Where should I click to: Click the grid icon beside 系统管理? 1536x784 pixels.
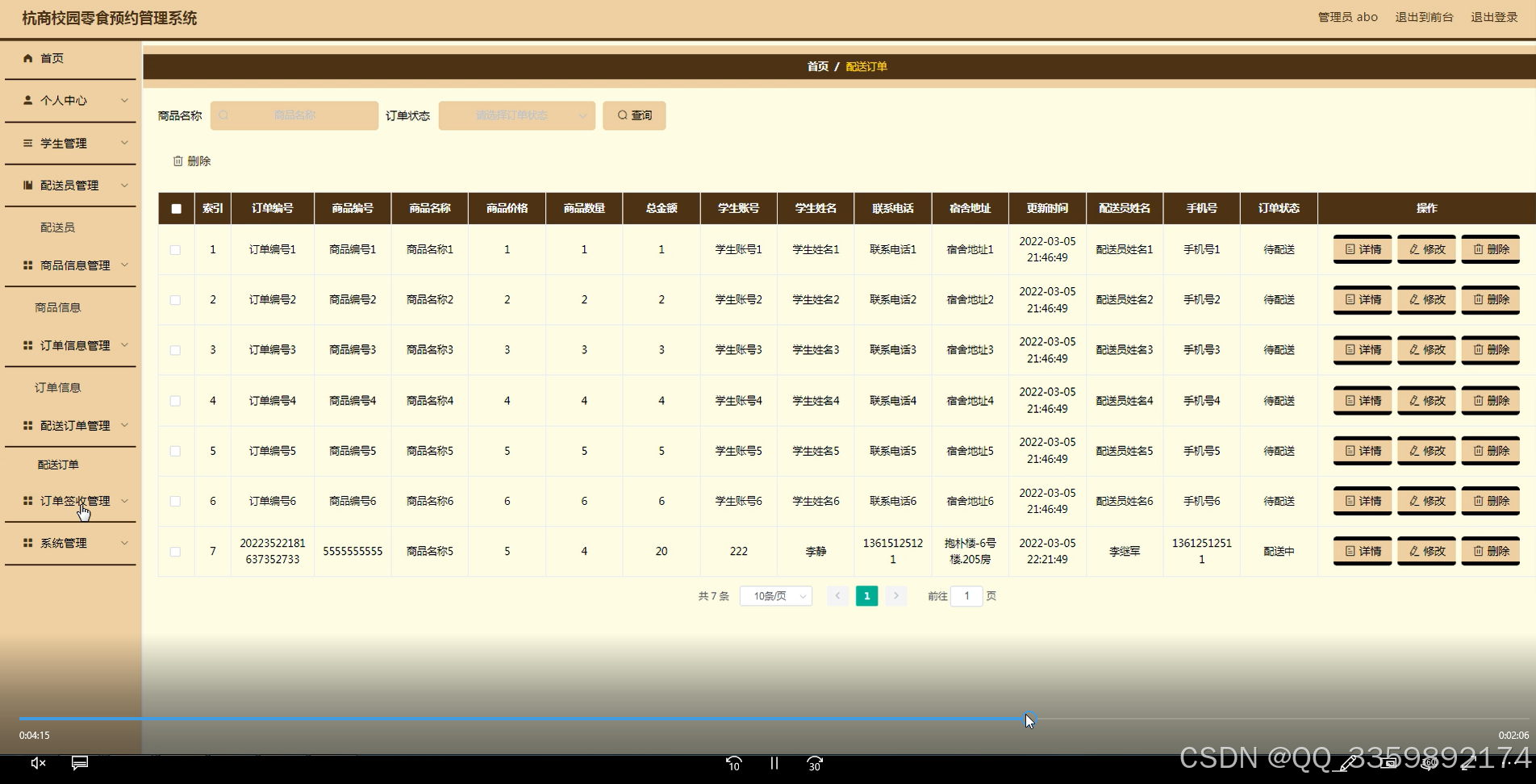[28, 543]
